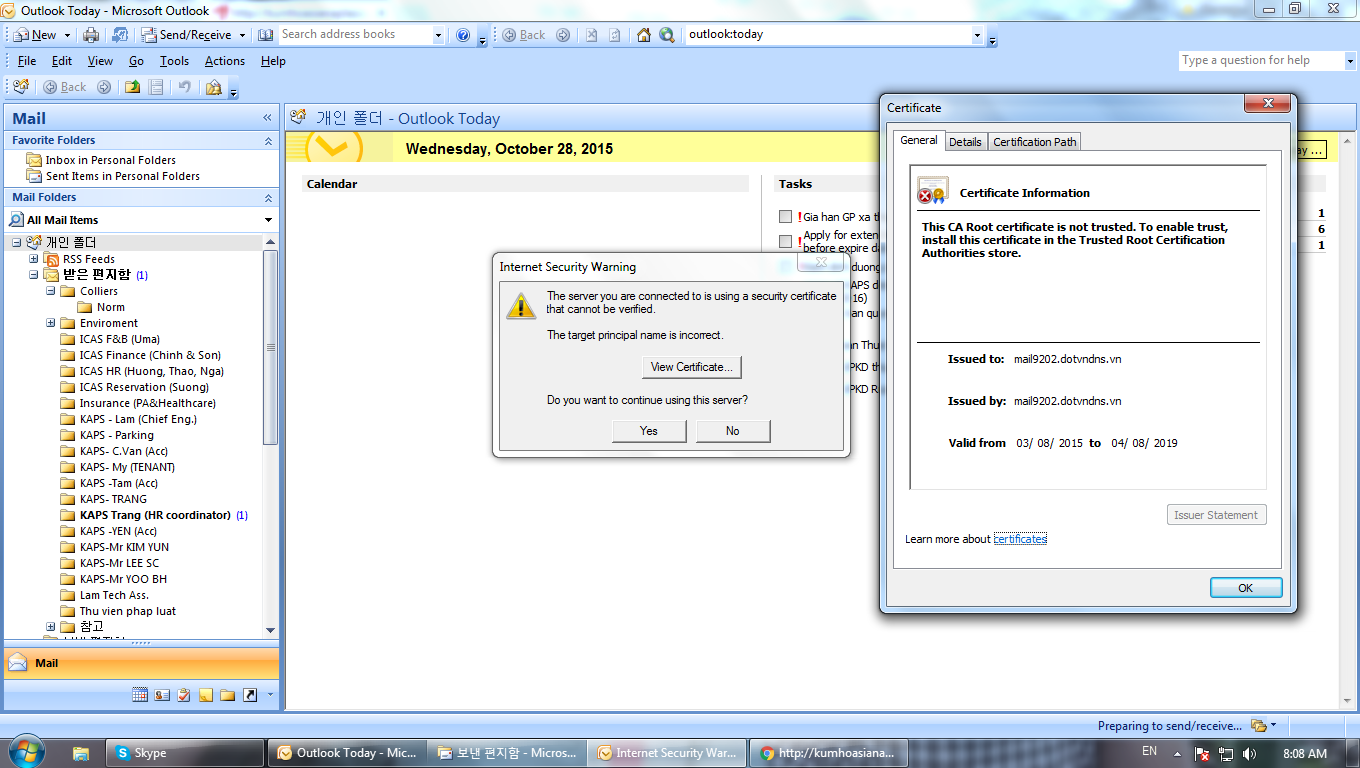Open the New item dropdown arrow
Viewport: 1360px width, 768px height.
(x=67, y=35)
